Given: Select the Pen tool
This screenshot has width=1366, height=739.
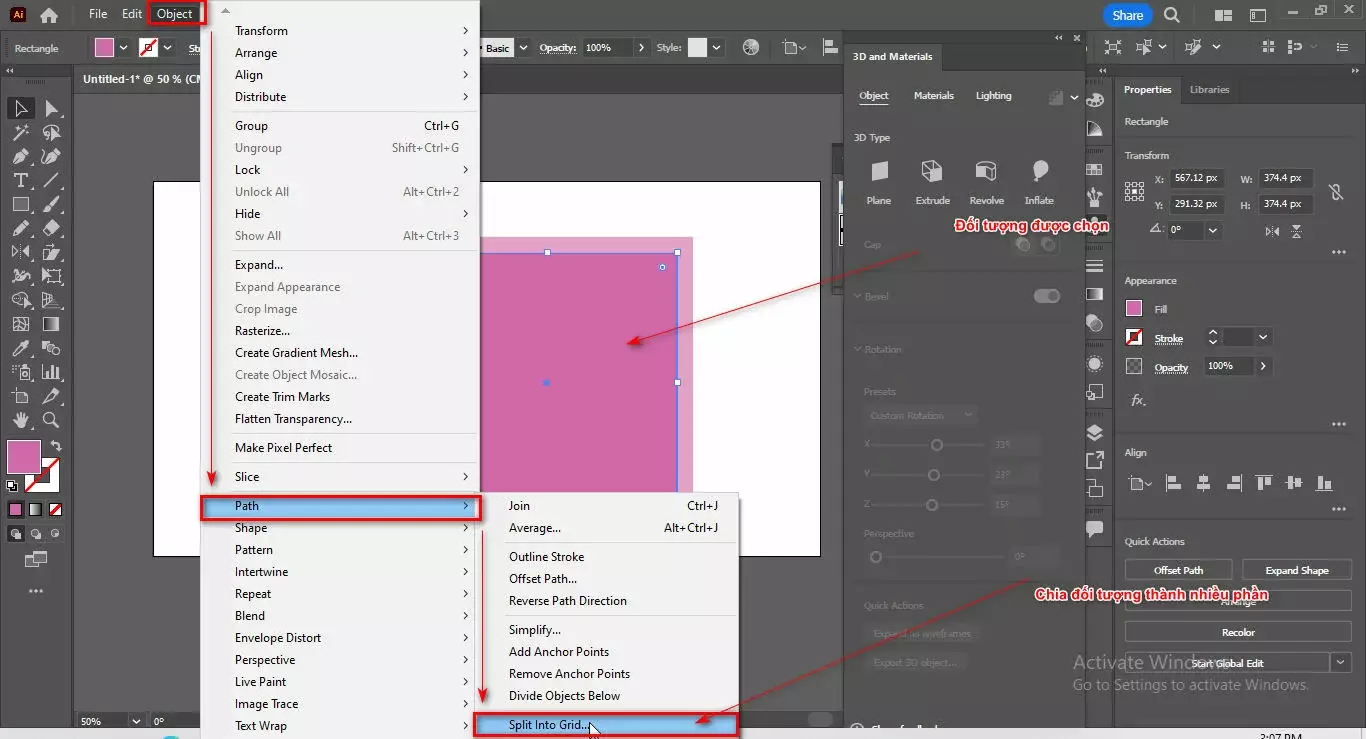Looking at the screenshot, I should click(20, 156).
